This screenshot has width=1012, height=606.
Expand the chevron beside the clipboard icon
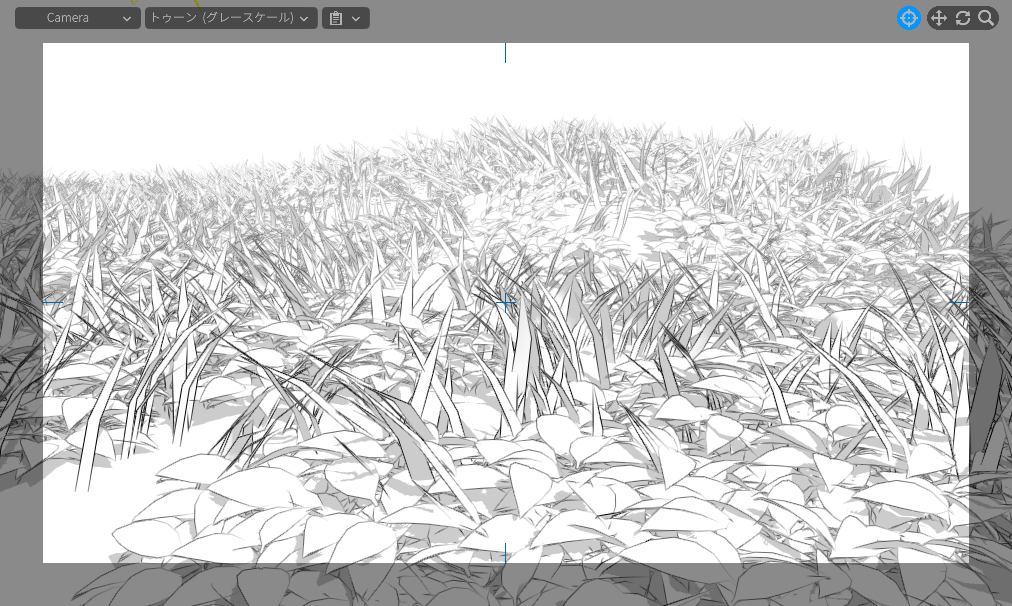coord(356,18)
